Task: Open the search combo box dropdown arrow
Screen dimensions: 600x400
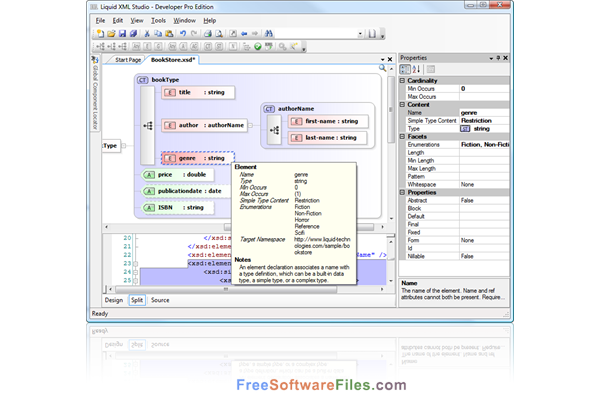Action: point(360,34)
